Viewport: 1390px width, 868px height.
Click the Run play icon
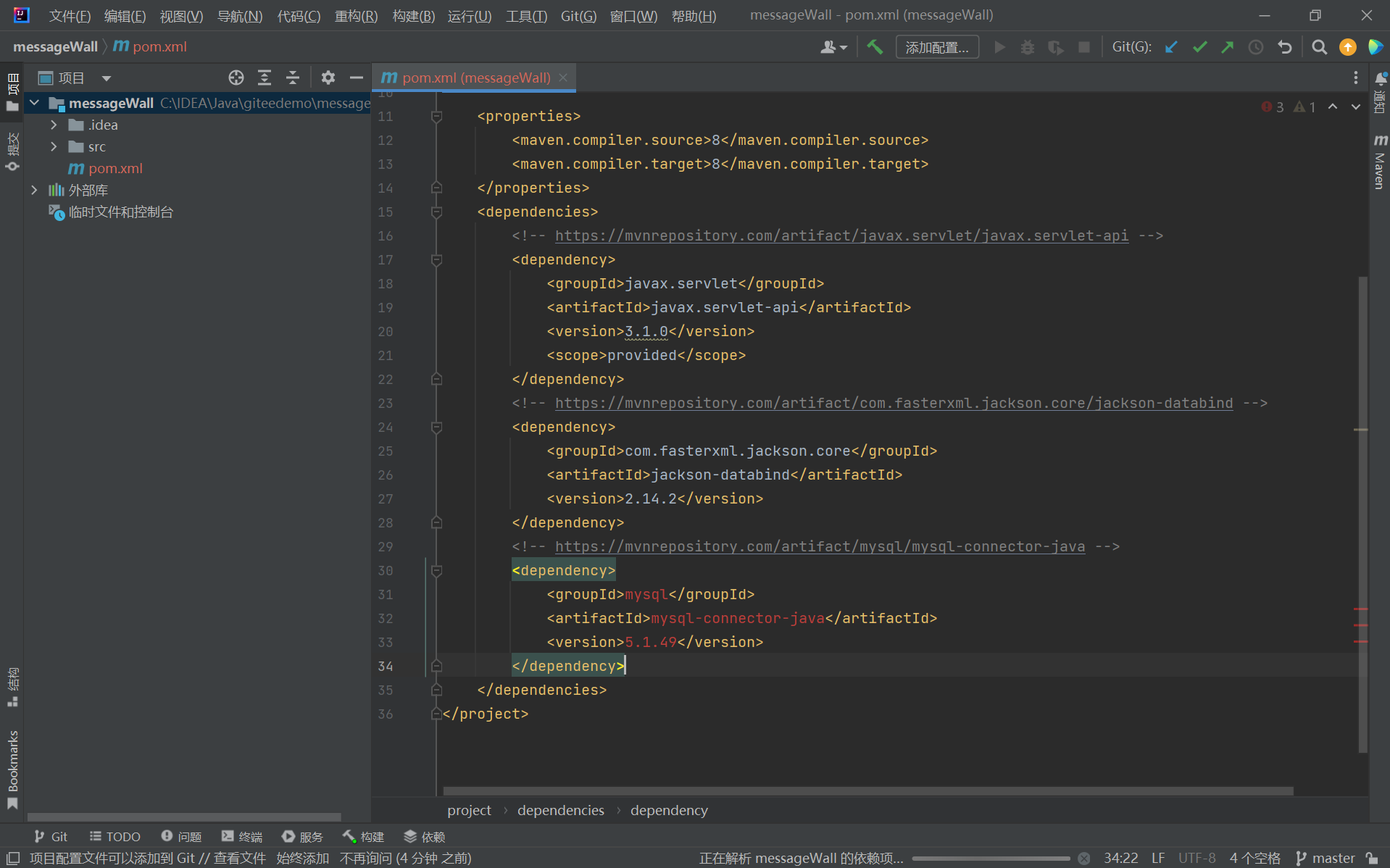pos(999,47)
